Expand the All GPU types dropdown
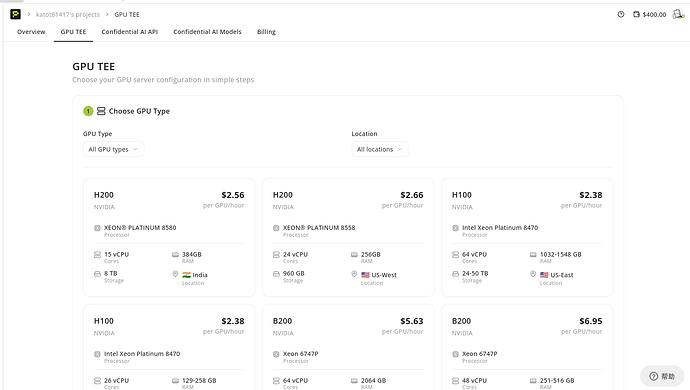The width and height of the screenshot is (690, 390). tap(114, 149)
